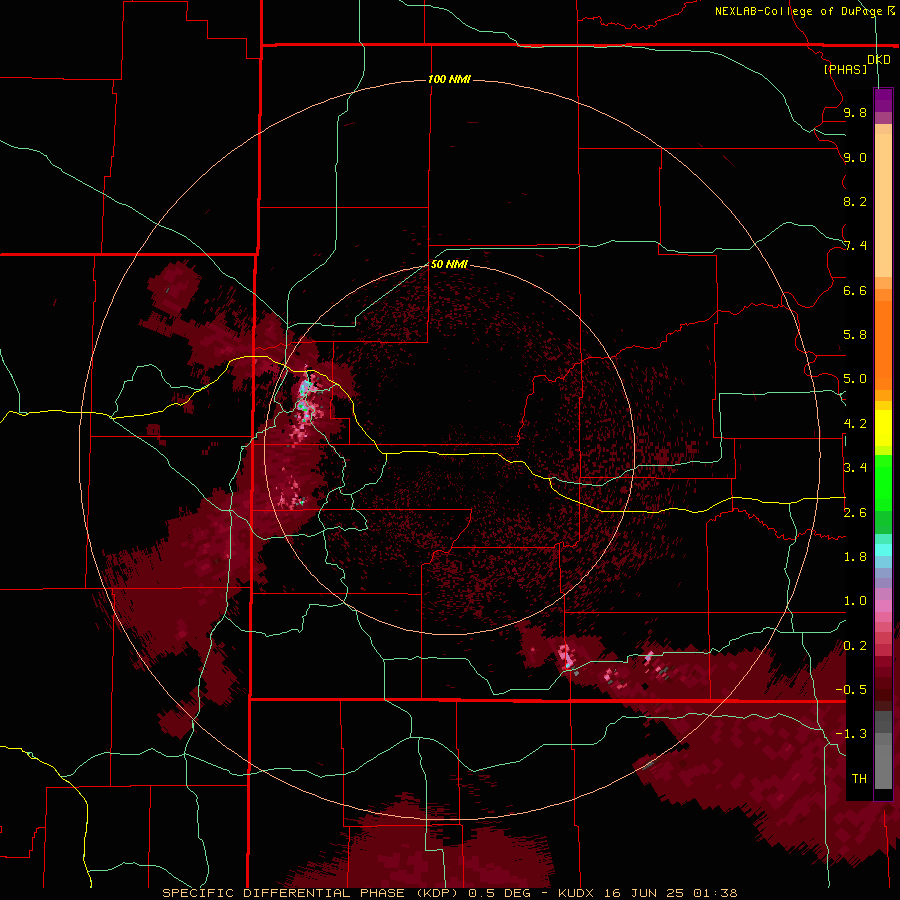The height and width of the screenshot is (900, 900).
Task: Click the 5.8 scale value
Action: (x=855, y=335)
